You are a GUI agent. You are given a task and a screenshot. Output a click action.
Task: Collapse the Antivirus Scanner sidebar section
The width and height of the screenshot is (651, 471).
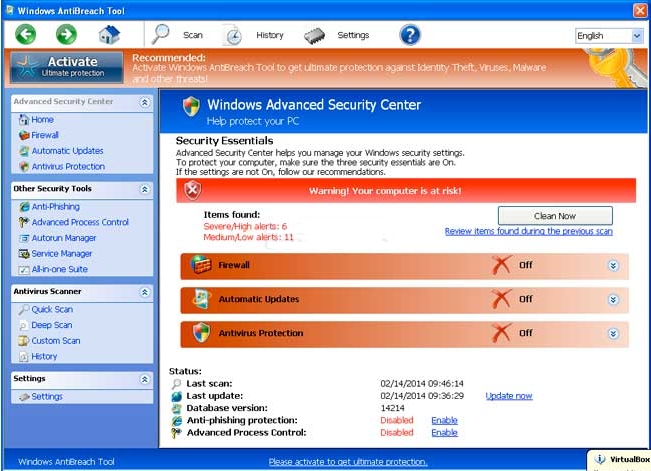coord(144,292)
